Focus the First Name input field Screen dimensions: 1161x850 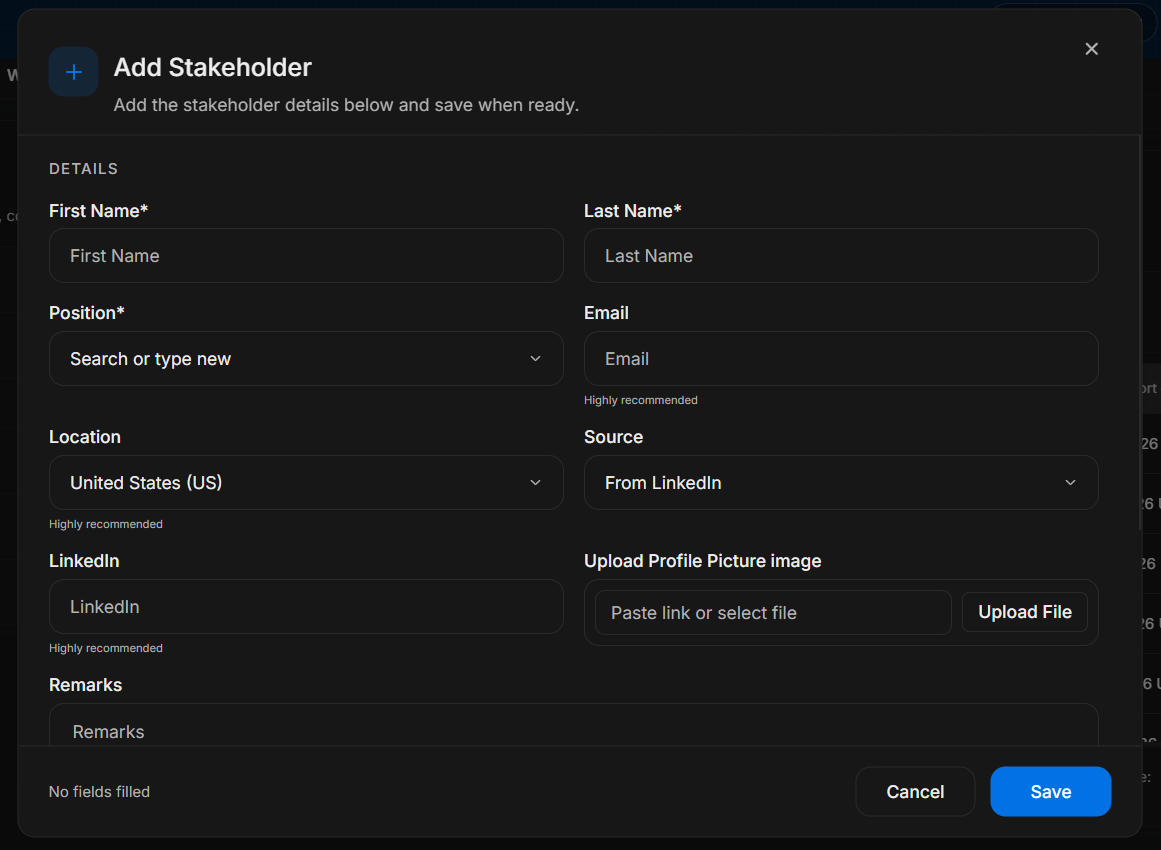[x=306, y=255]
